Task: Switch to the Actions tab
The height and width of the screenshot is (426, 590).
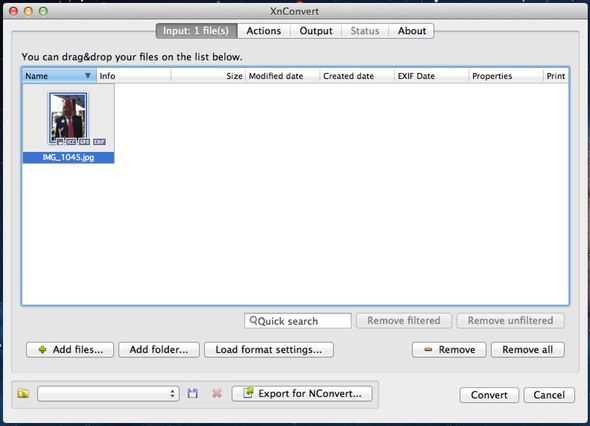Action: pos(263,31)
